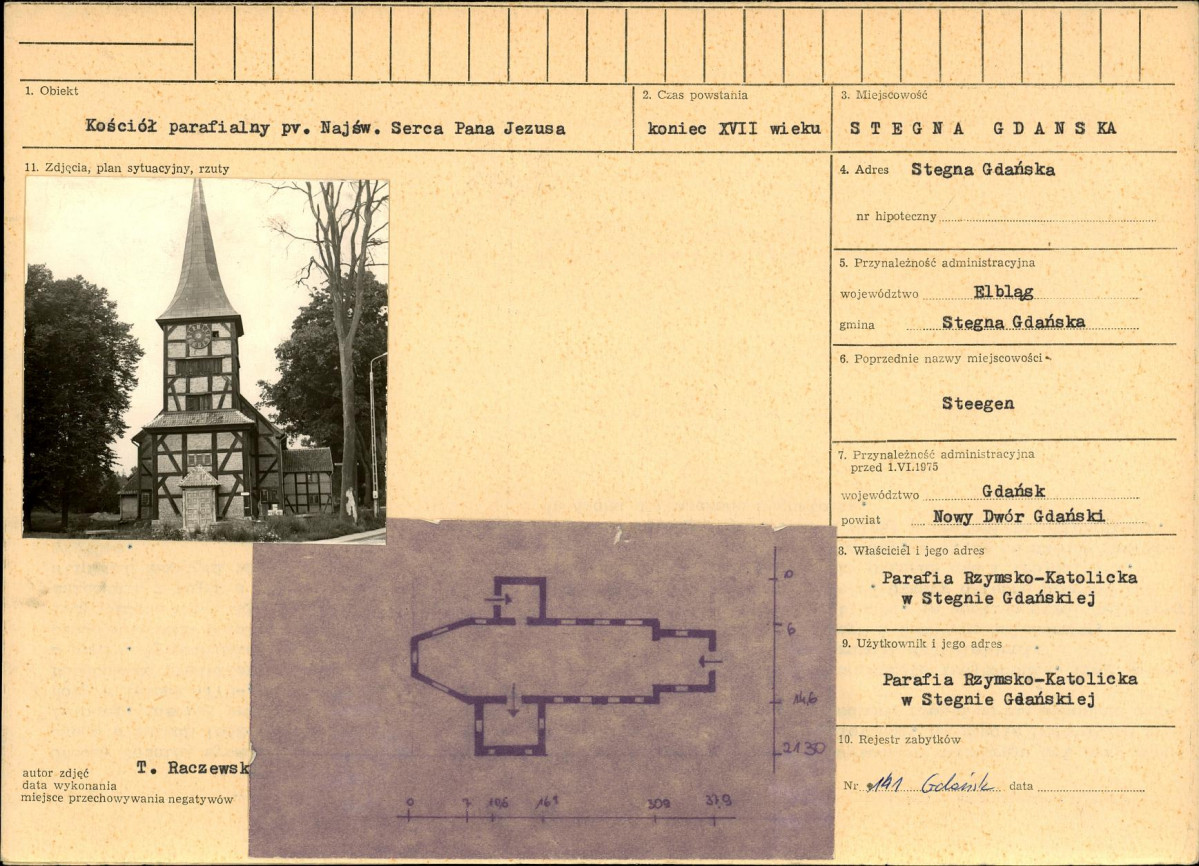Screen dimensions: 1199x866
Task: Click 'miejsce przechowywania negatywów' label
Action: (127, 799)
